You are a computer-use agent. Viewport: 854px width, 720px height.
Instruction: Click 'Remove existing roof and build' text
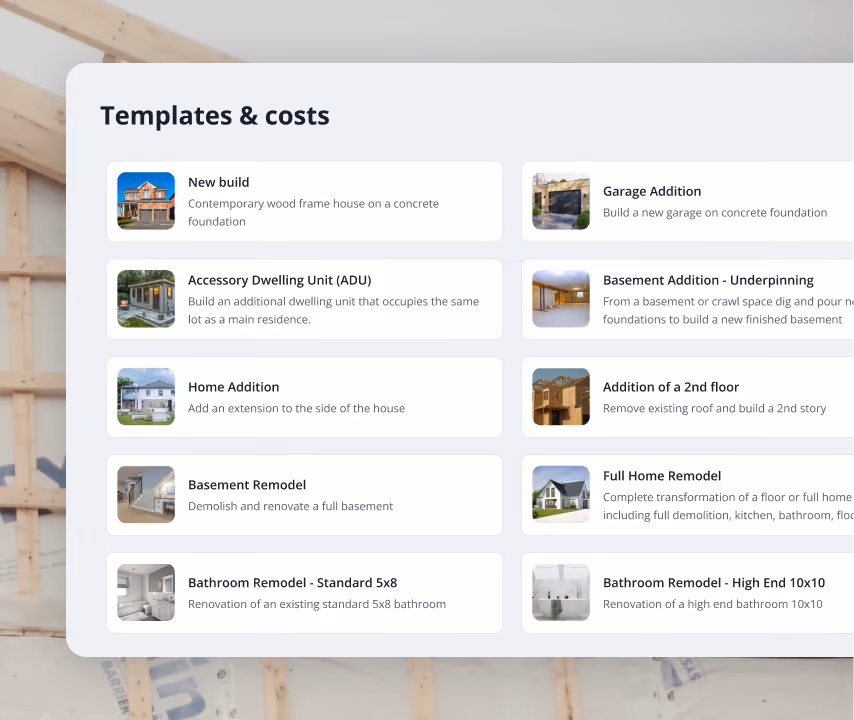coord(714,408)
